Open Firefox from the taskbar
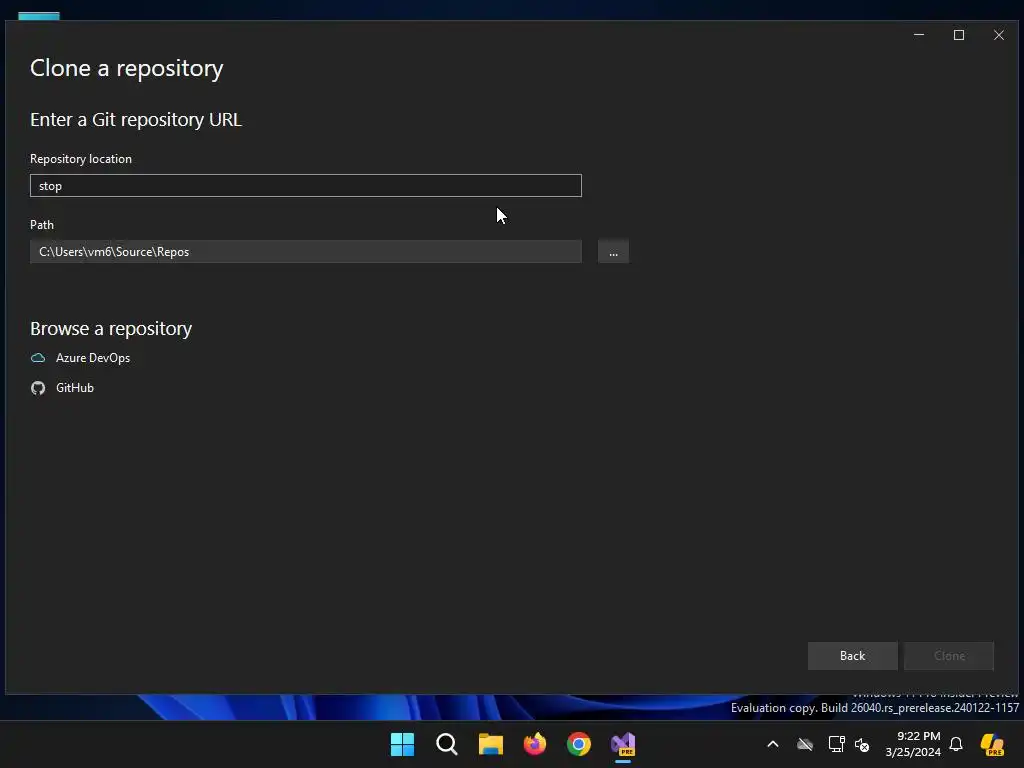The image size is (1024, 768). [535, 744]
